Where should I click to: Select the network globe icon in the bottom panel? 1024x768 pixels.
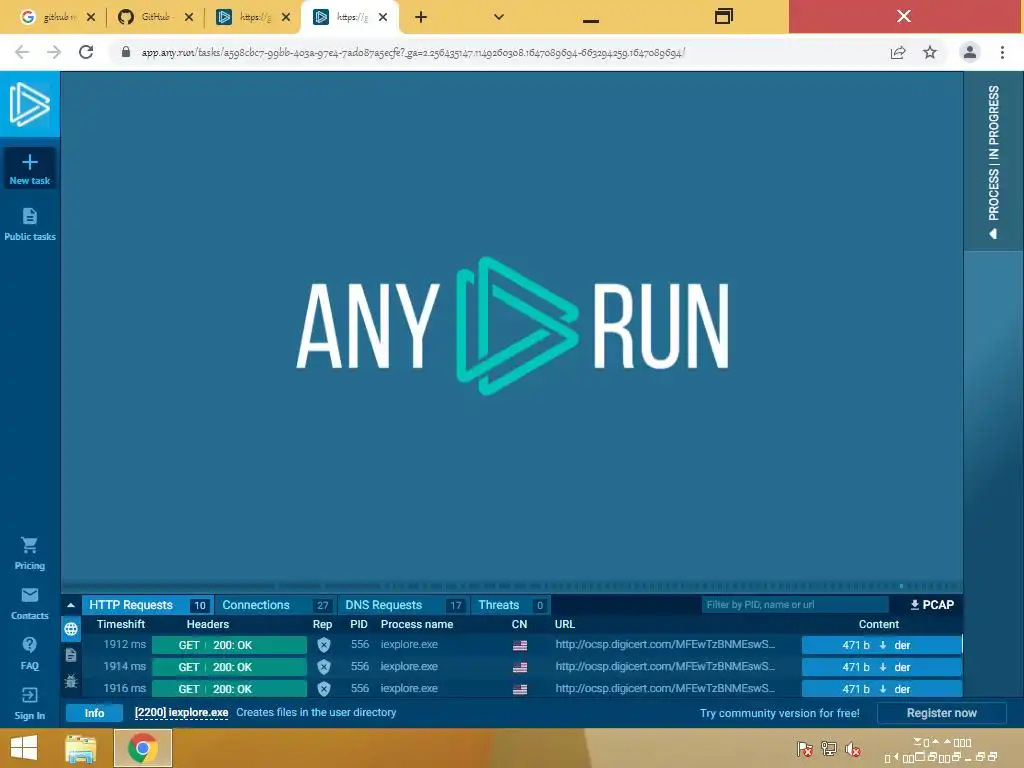(71, 629)
